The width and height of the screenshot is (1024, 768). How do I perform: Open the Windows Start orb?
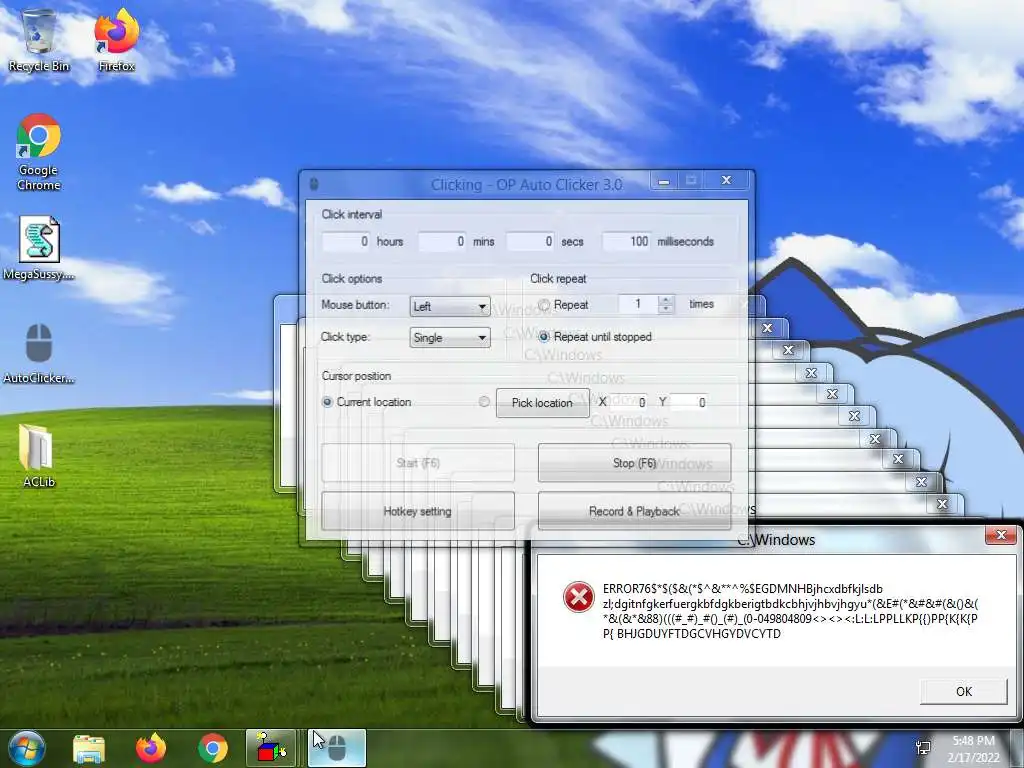pyautogui.click(x=26, y=748)
